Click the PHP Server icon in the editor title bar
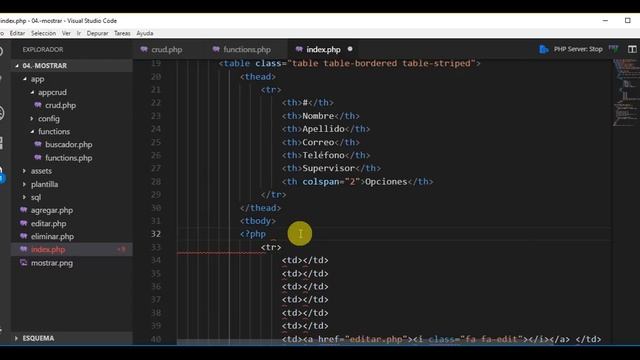640x360 pixels. tap(543, 49)
